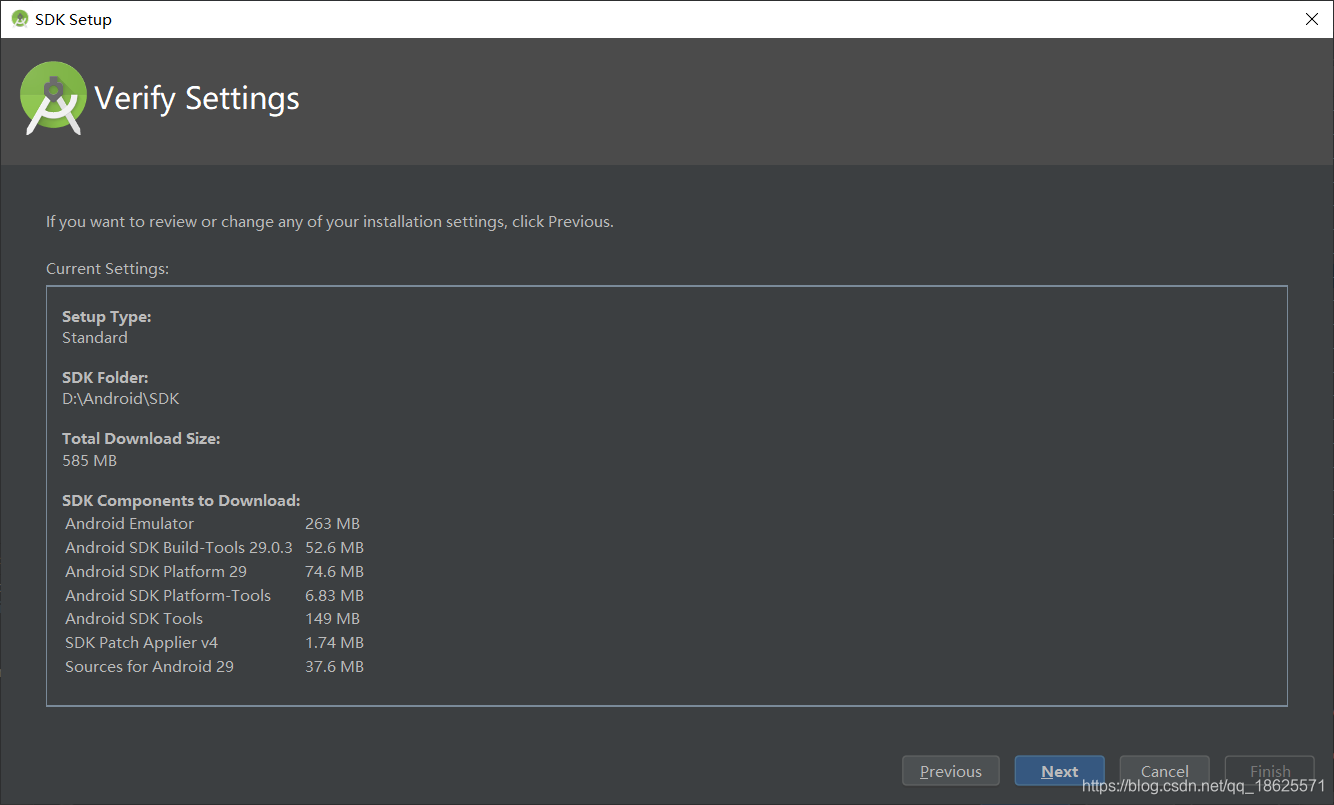Cancel the SDK setup wizard
The height and width of the screenshot is (805, 1334).
[x=1164, y=771]
